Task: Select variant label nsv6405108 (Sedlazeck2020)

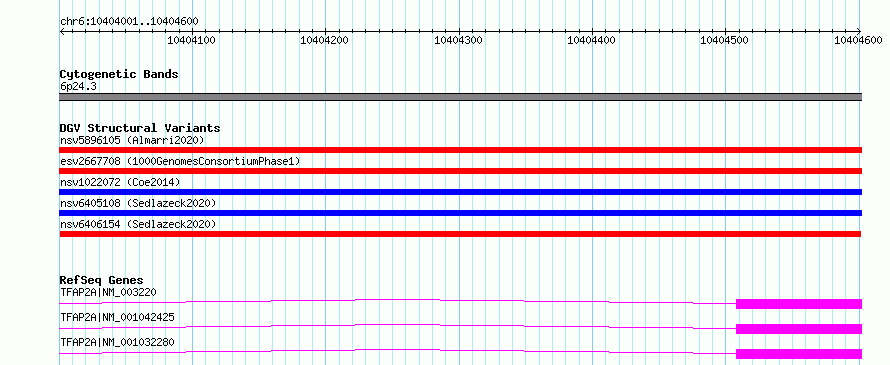Action: tap(138, 203)
